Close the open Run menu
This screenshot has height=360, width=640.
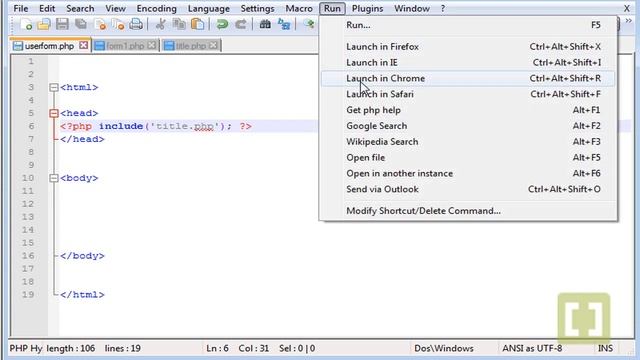click(332, 8)
